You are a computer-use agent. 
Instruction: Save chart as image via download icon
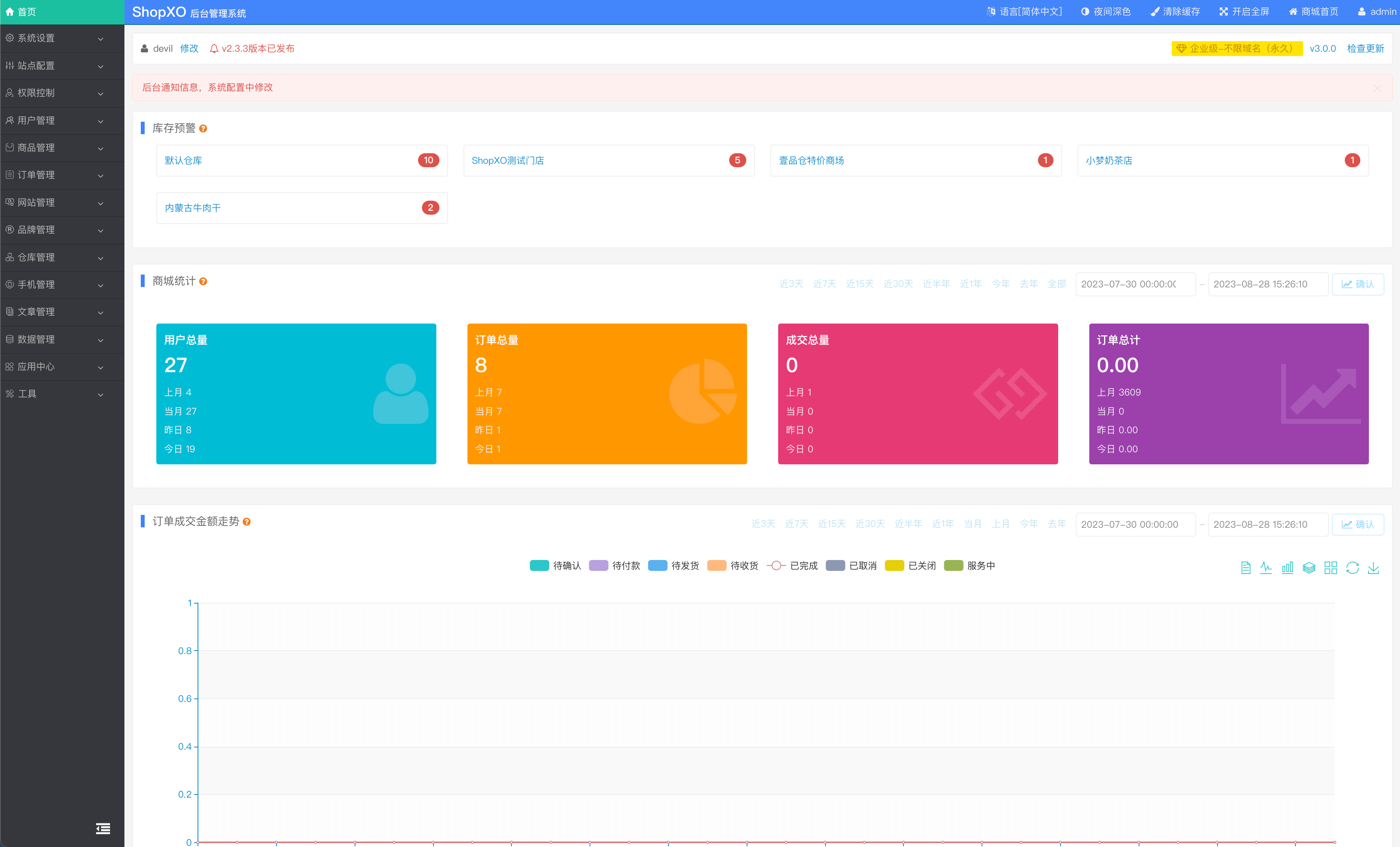[1373, 567]
